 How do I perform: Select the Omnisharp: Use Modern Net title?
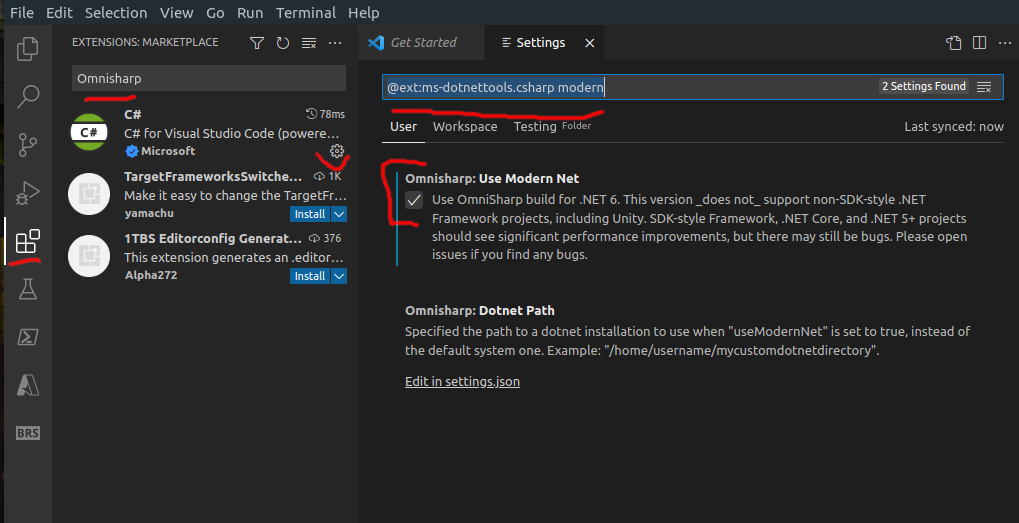click(492, 179)
